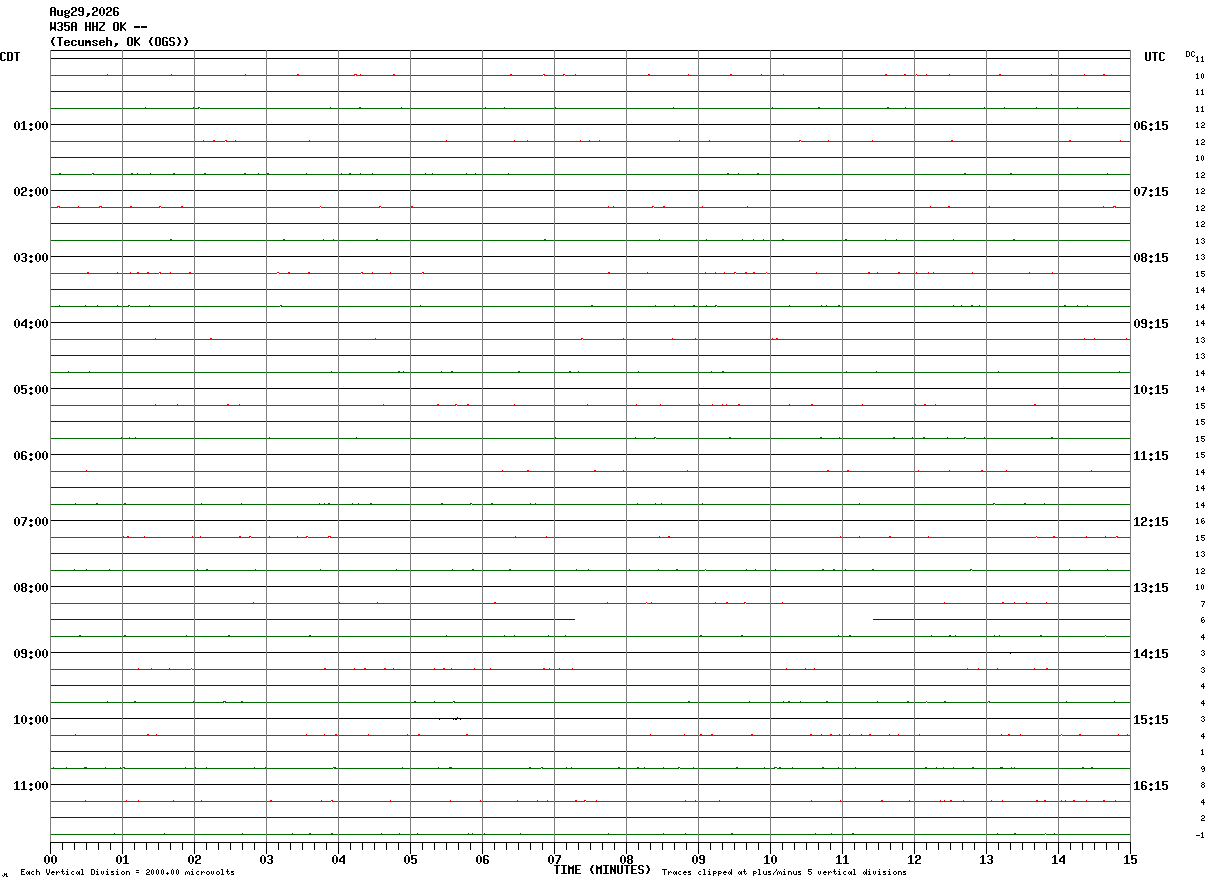Viewport: 1210px width, 886px height.
Task: Select the 06:00 CDT time marker
Action: (x=30, y=455)
